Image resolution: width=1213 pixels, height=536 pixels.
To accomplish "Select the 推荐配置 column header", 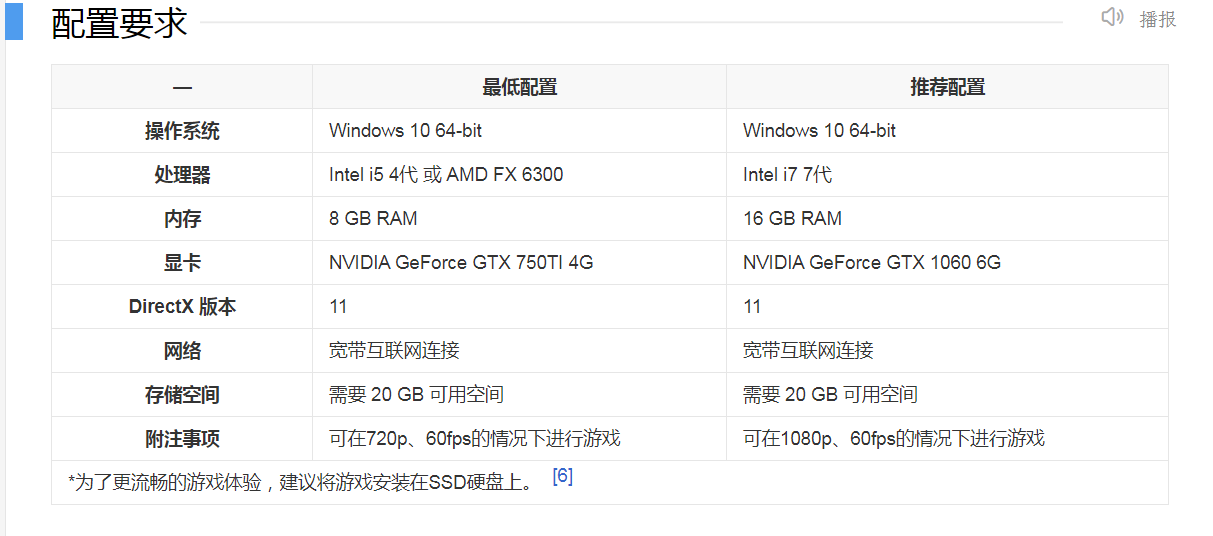I will coord(947,87).
